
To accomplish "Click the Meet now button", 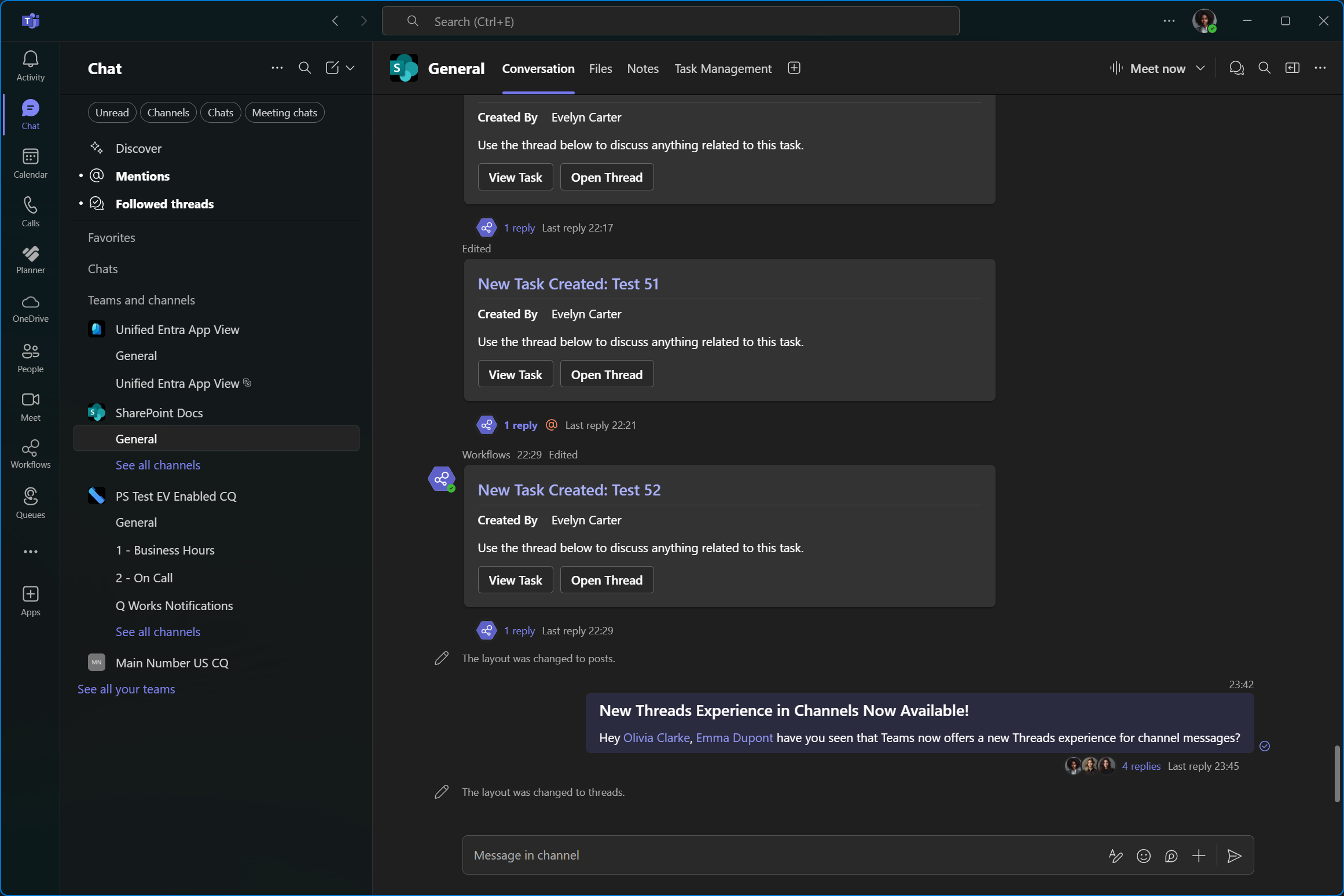I will pyautogui.click(x=1147, y=68).
